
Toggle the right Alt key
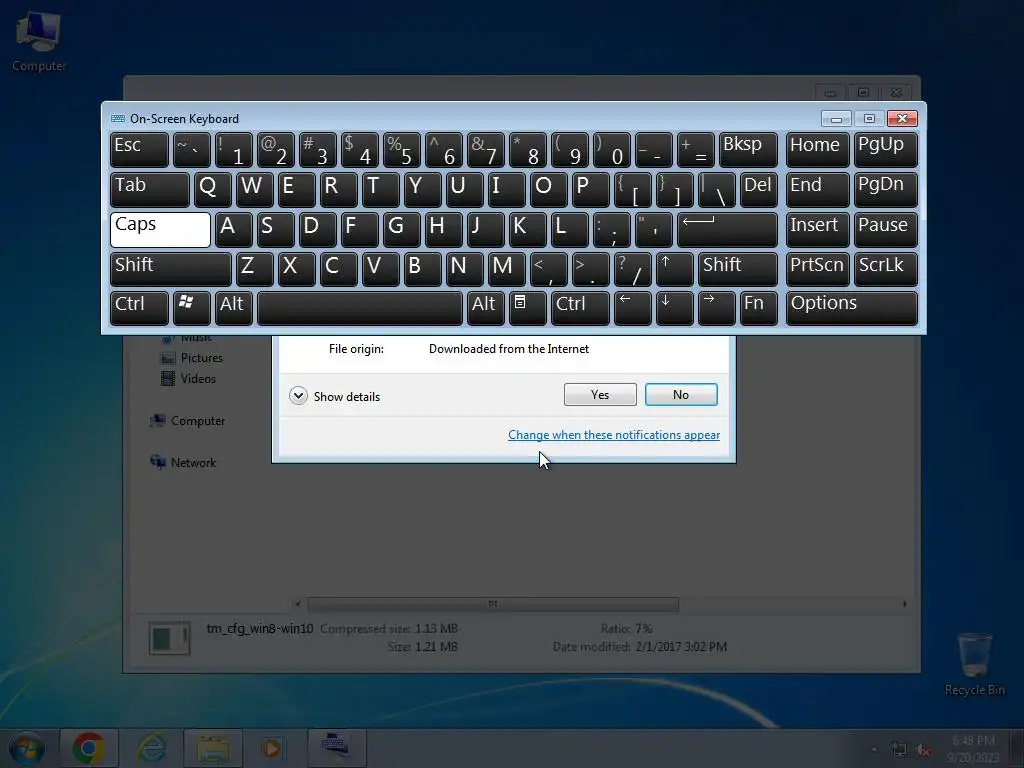[x=486, y=308]
